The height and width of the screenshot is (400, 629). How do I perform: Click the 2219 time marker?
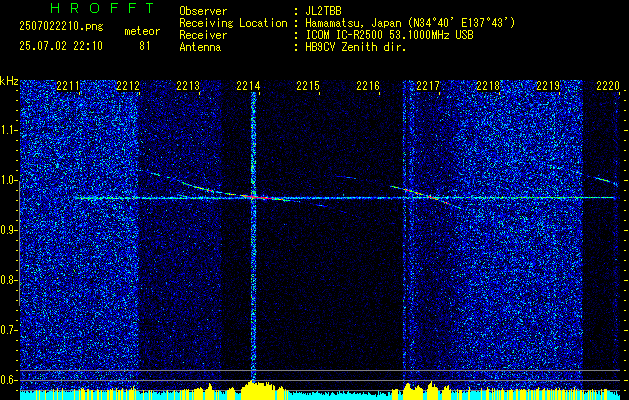[x=548, y=86]
